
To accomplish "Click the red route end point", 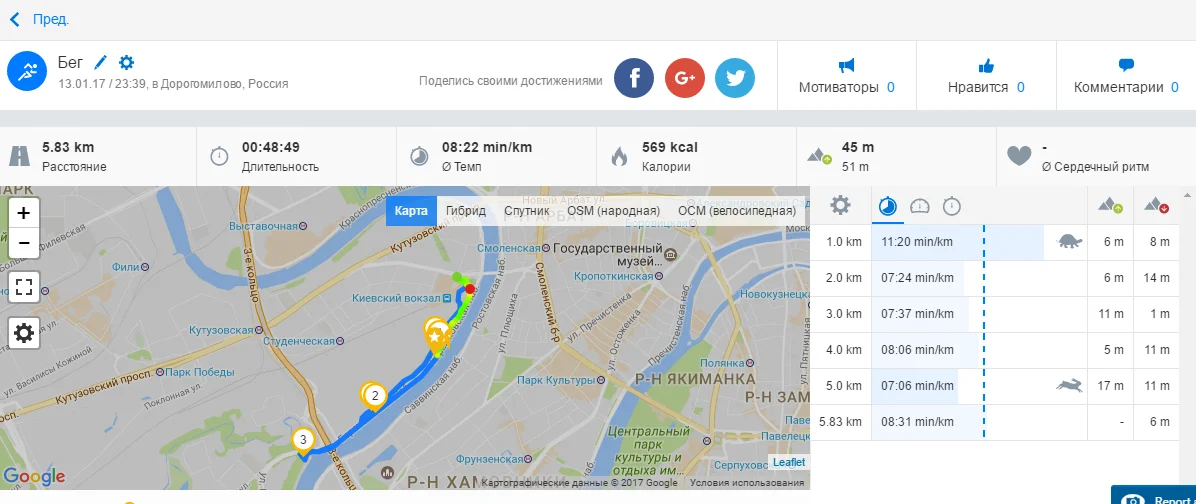I will click(x=471, y=289).
